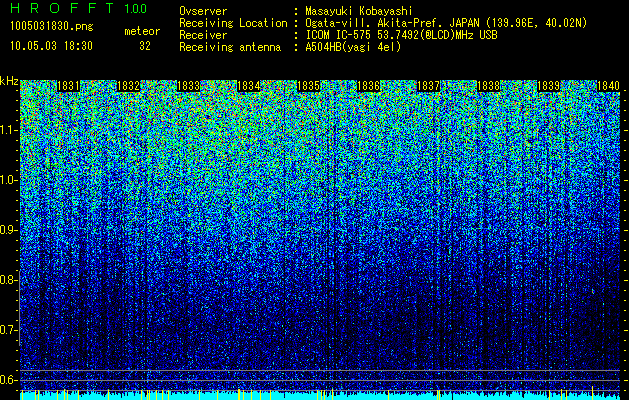Click the cyan signal level strip
This screenshot has height=400, width=629.
click(x=320, y=396)
